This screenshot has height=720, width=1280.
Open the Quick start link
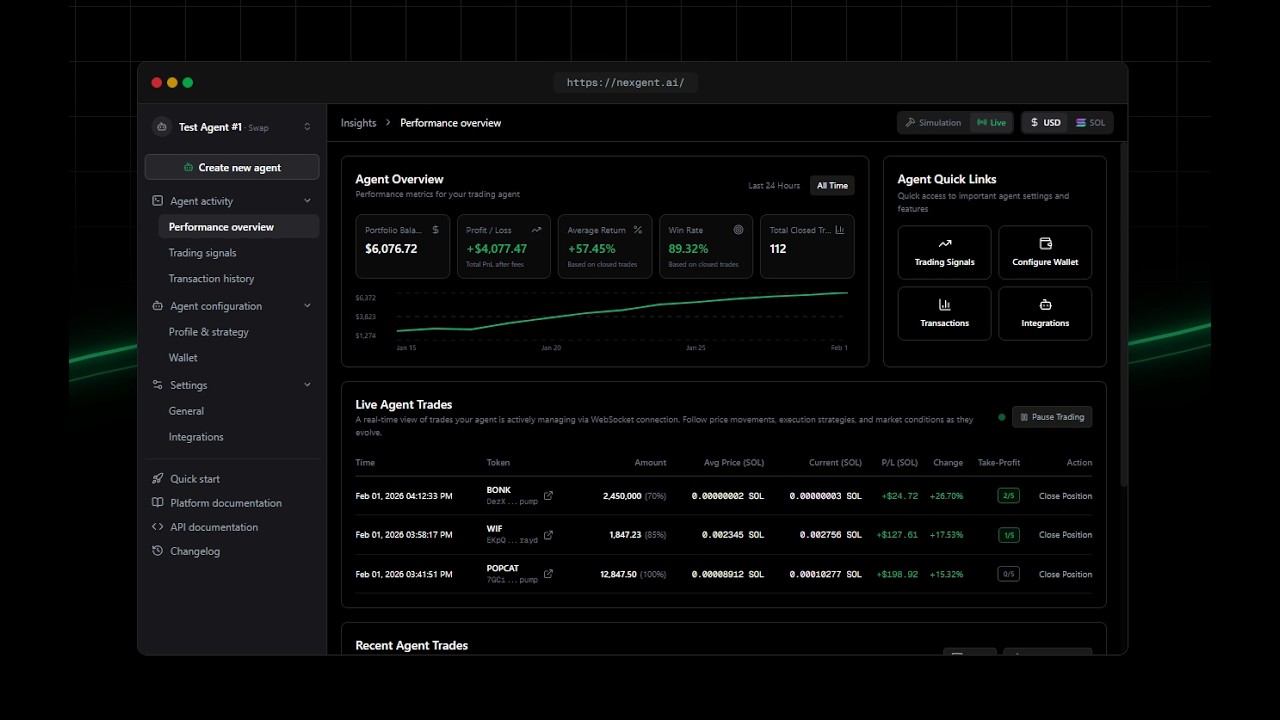[x=195, y=479]
